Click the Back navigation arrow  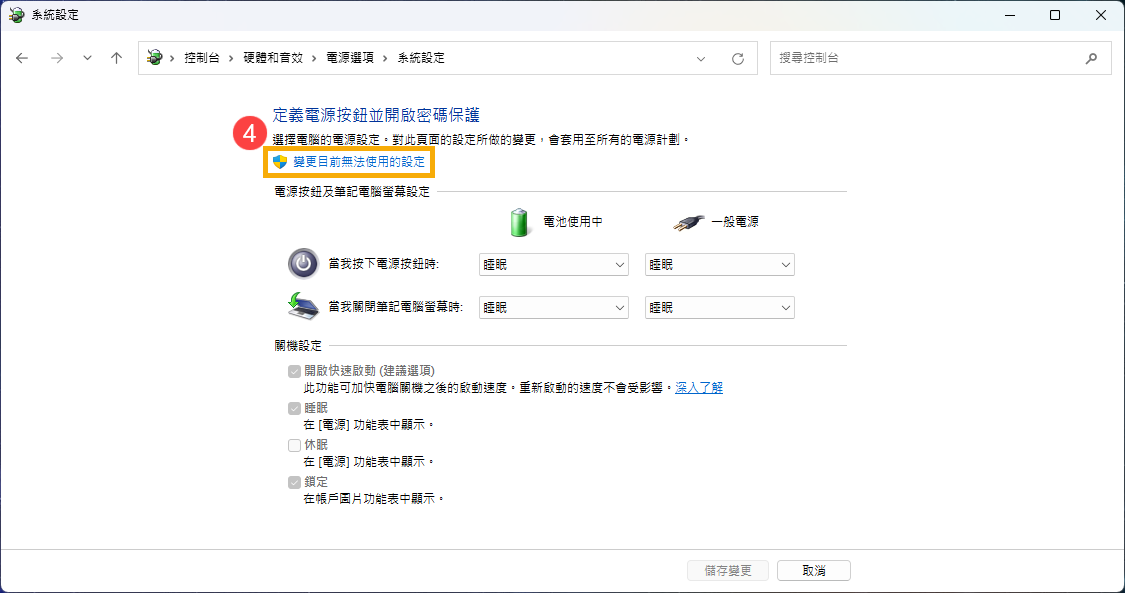click(x=23, y=58)
